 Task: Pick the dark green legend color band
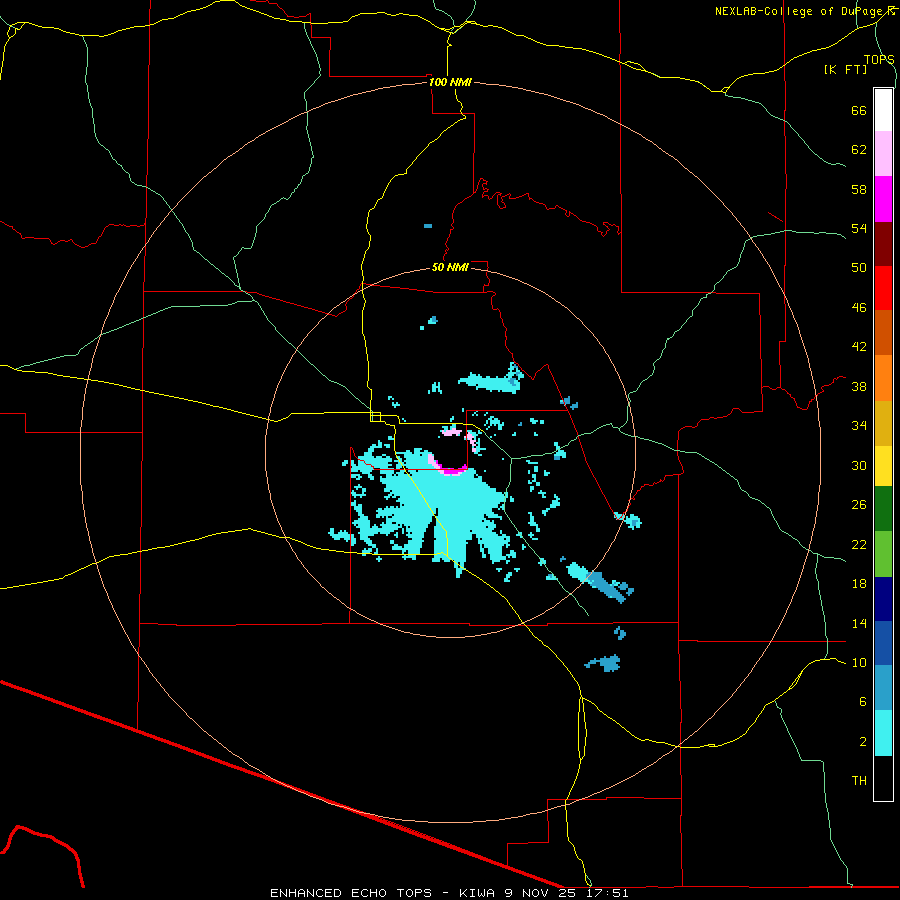[883, 509]
